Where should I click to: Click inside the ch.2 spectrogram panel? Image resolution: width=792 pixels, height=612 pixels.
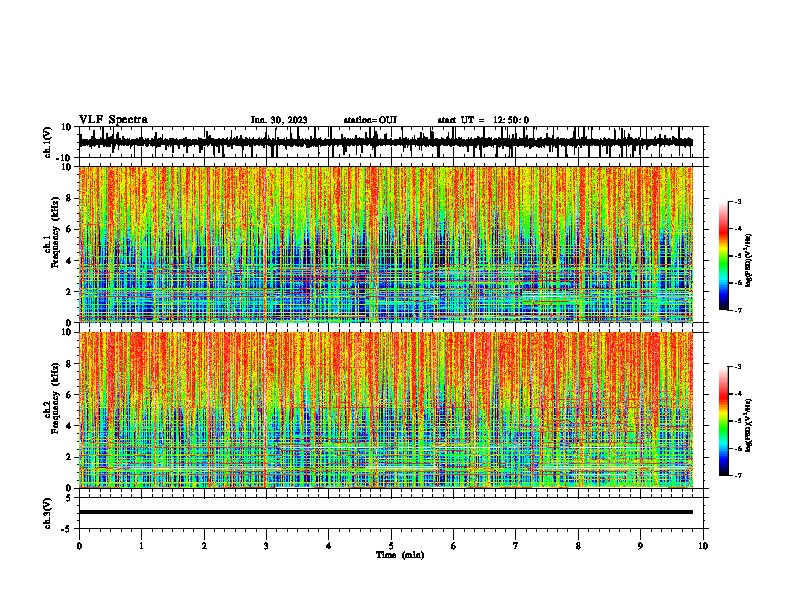pos(386,410)
